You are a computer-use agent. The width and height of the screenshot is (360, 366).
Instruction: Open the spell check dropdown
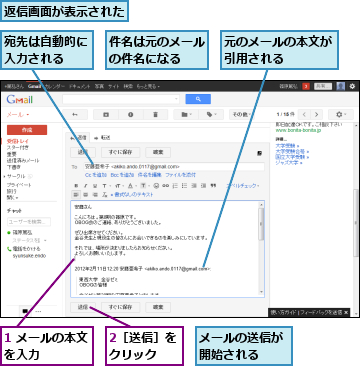(x=243, y=186)
